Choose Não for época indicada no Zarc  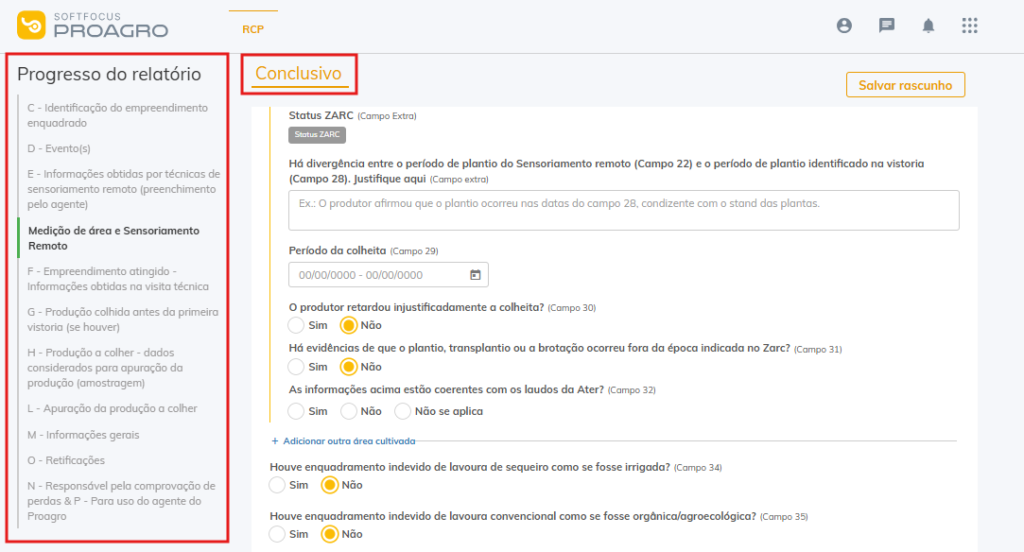[349, 367]
